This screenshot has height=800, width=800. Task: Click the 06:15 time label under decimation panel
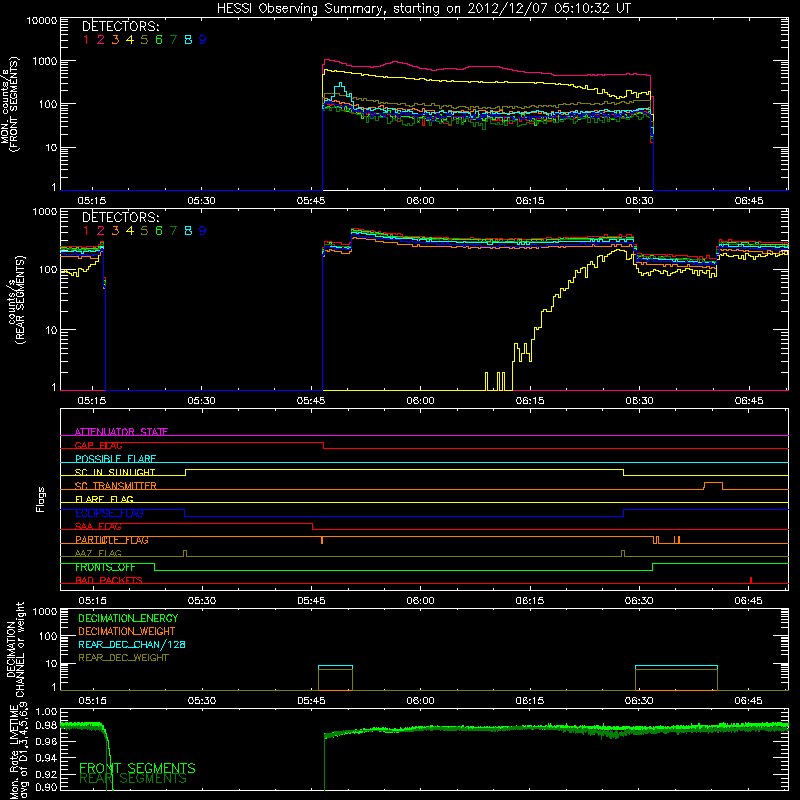click(530, 701)
